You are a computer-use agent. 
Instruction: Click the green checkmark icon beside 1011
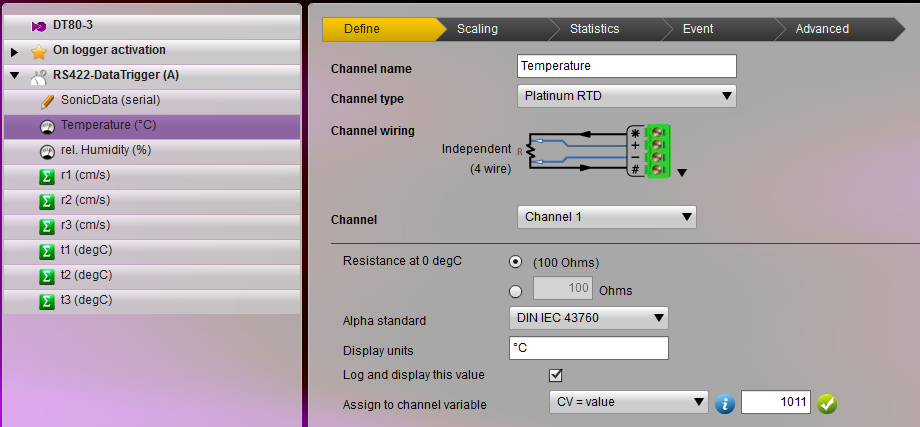(x=826, y=403)
